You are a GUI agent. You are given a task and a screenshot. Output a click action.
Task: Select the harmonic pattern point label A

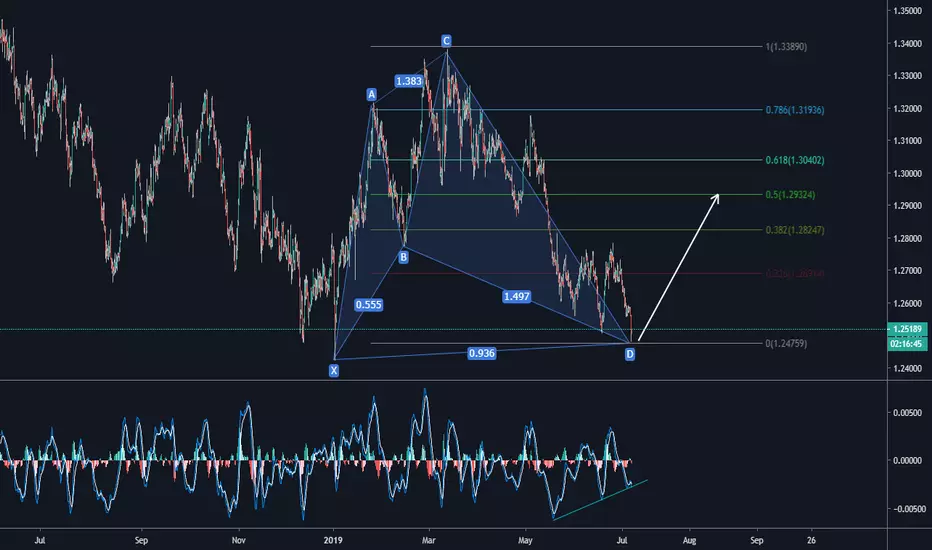pos(371,94)
